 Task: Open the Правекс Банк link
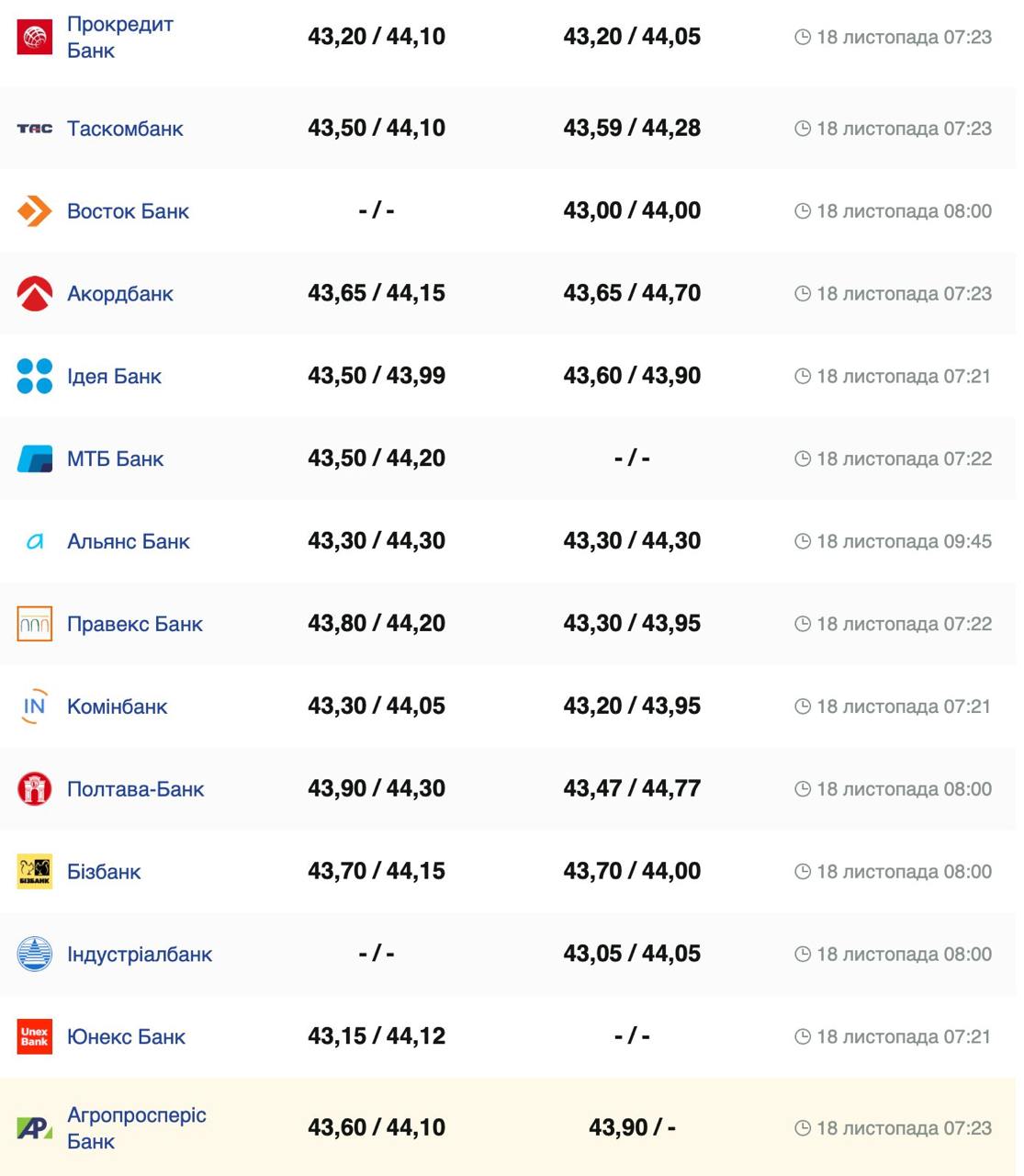[x=135, y=624]
